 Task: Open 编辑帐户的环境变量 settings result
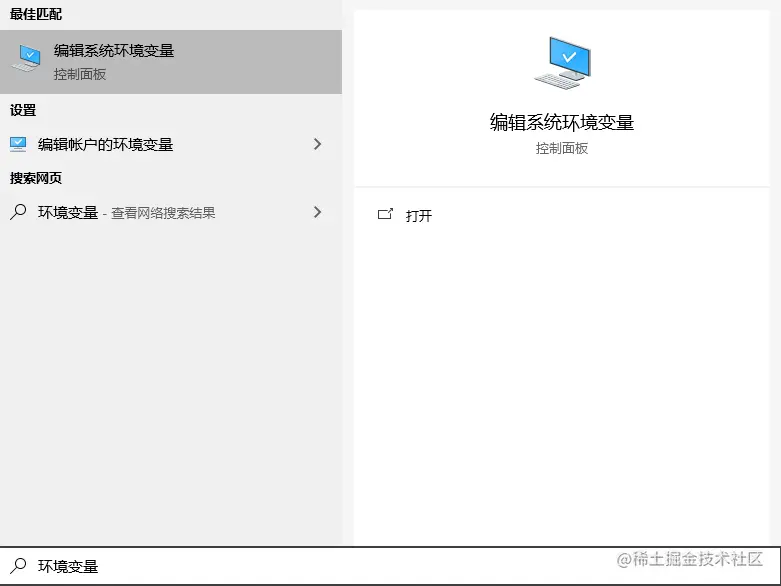click(171, 144)
